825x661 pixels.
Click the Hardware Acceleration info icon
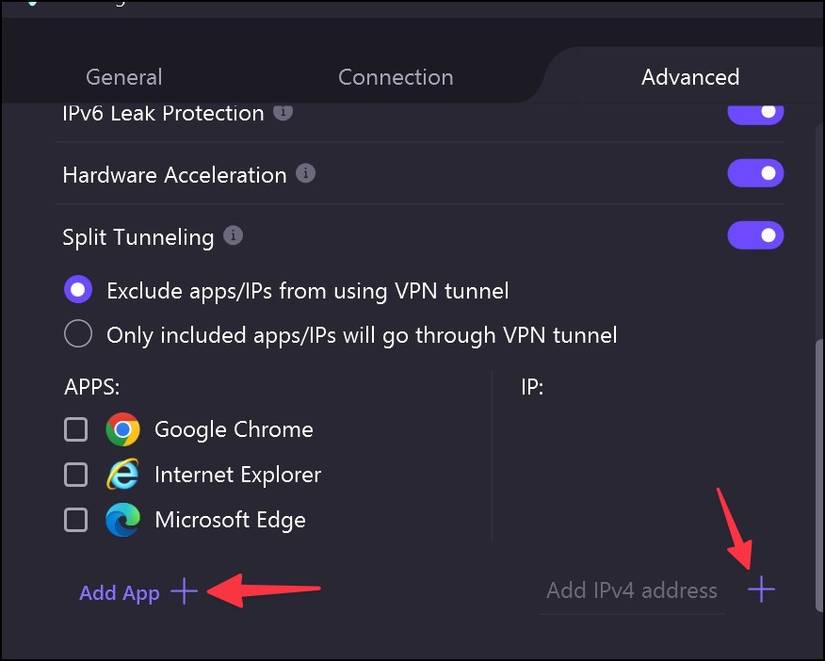pyautogui.click(x=305, y=173)
